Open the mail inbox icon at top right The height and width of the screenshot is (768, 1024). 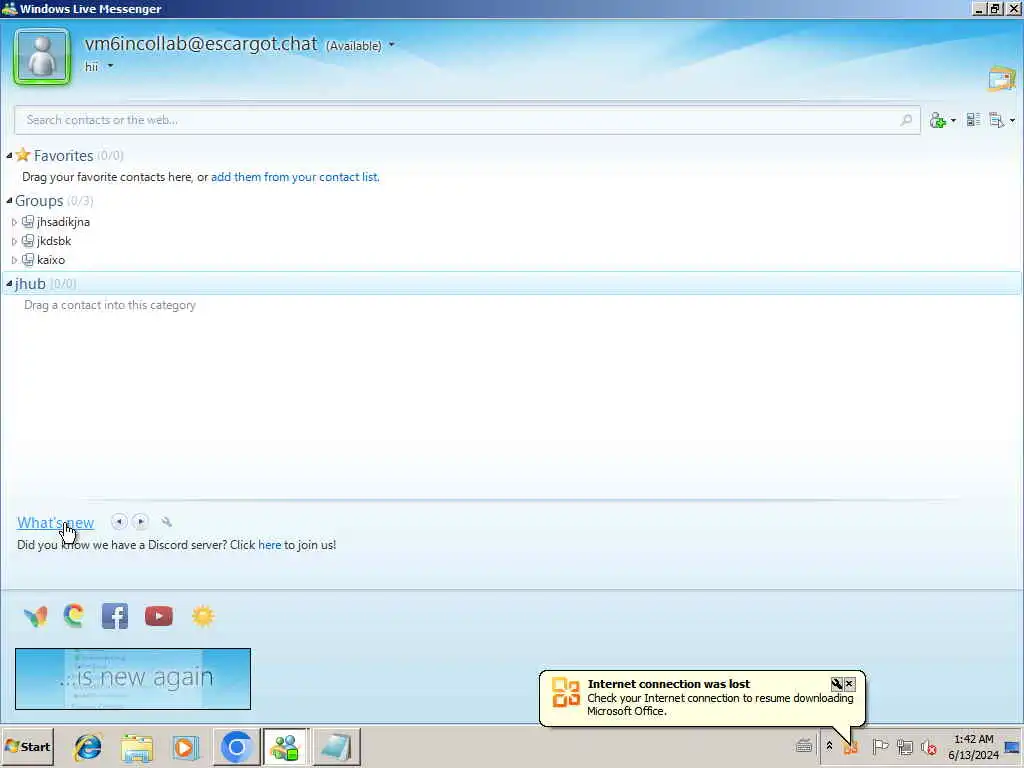click(x=1002, y=79)
